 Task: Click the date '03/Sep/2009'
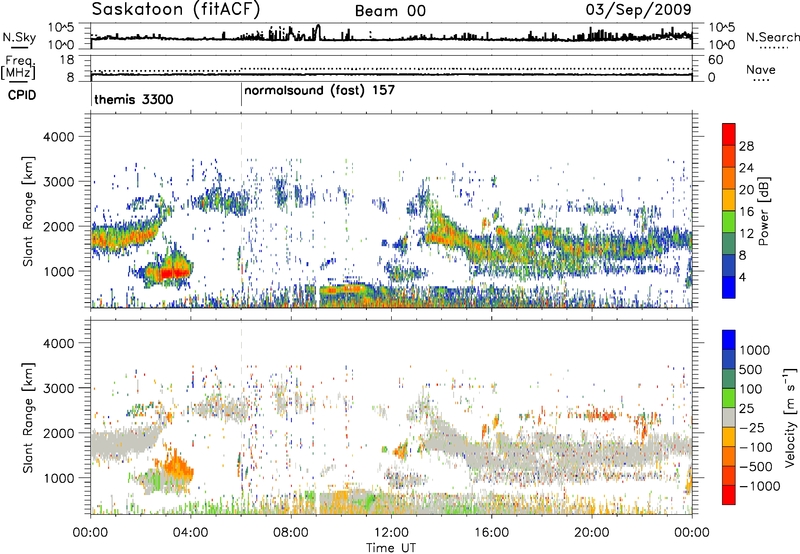pyautogui.click(x=639, y=10)
